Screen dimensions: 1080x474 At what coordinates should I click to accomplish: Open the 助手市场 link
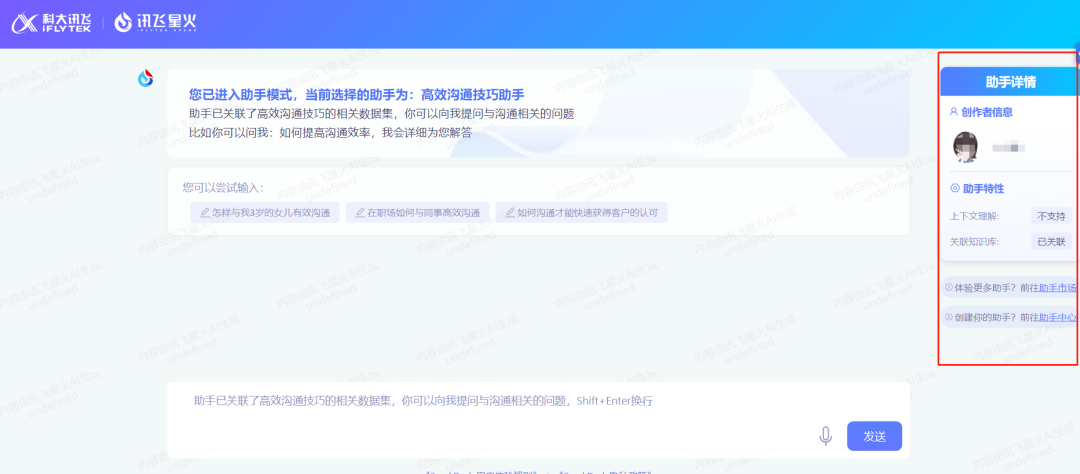1057,288
